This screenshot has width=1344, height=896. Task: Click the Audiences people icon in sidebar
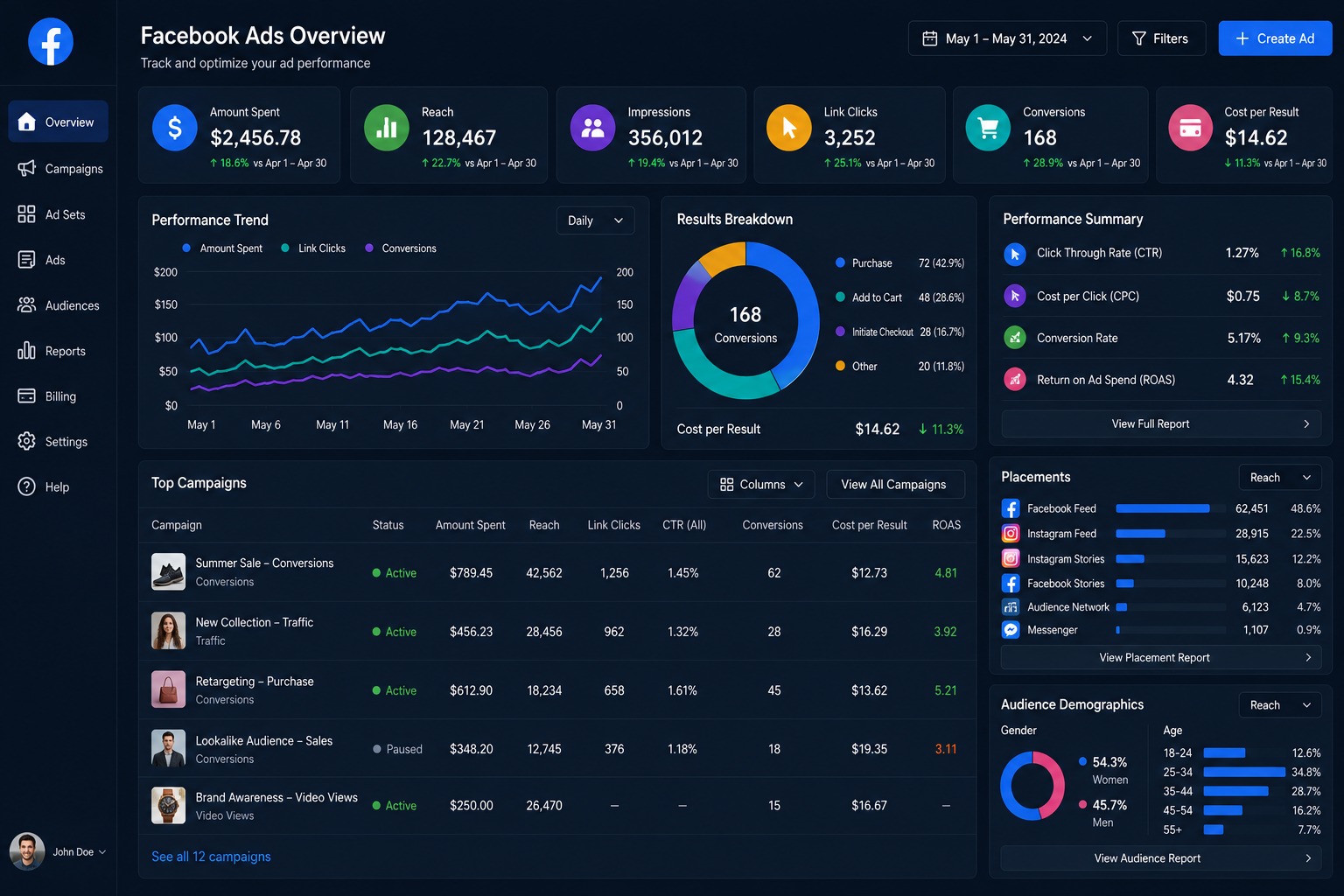tap(27, 304)
